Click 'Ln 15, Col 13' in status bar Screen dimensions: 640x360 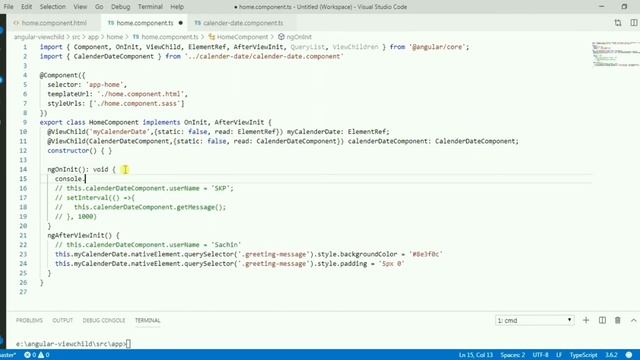(x=476, y=355)
